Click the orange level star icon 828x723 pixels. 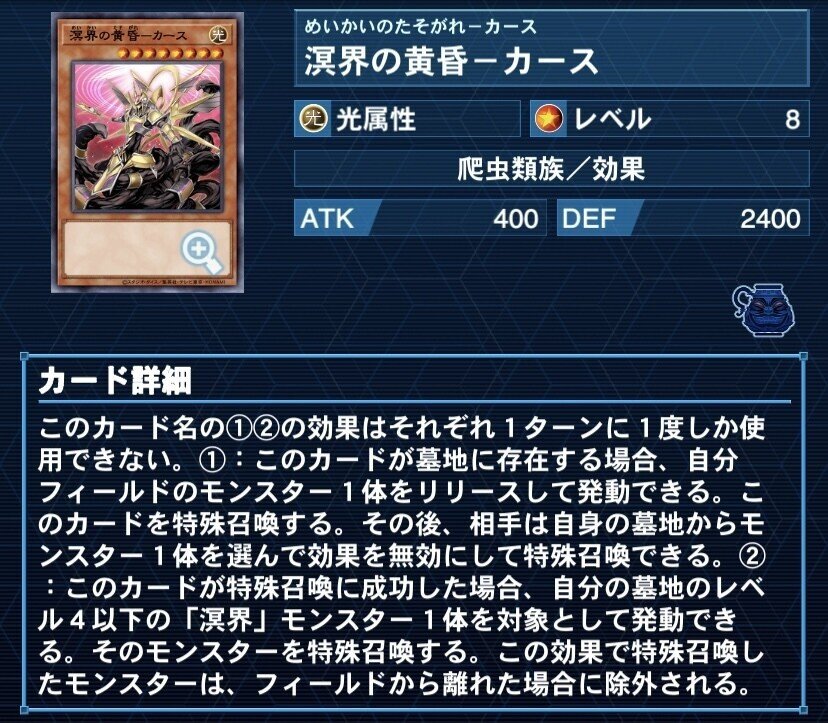click(x=549, y=119)
